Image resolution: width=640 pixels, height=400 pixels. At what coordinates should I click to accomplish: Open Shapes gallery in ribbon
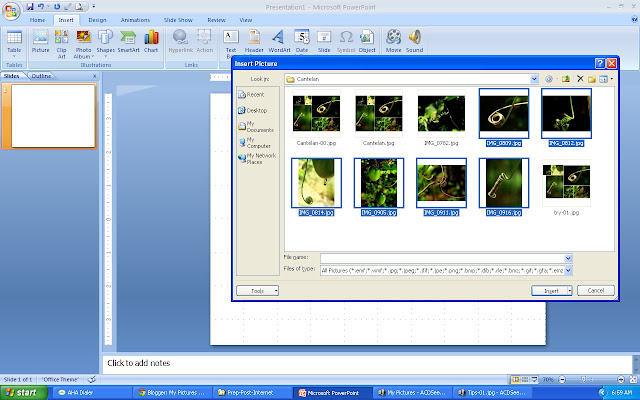click(105, 42)
